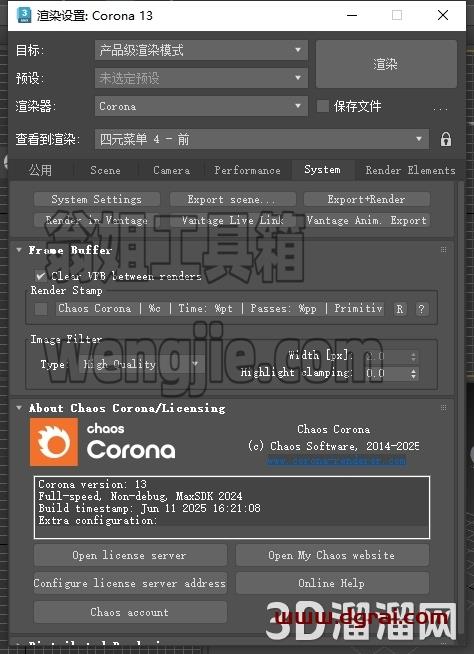The image size is (474, 654).
Task: Click the 'Extra configuration:' text line
Action: tap(98, 520)
